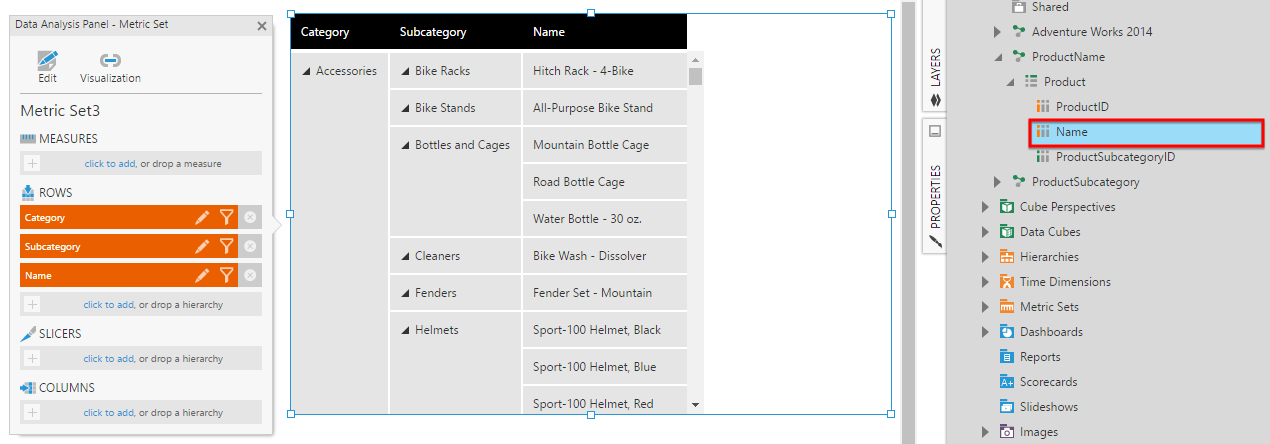This screenshot has height=444, width=1270.
Task: Remove the Name row with its X icon
Action: click(x=250, y=275)
